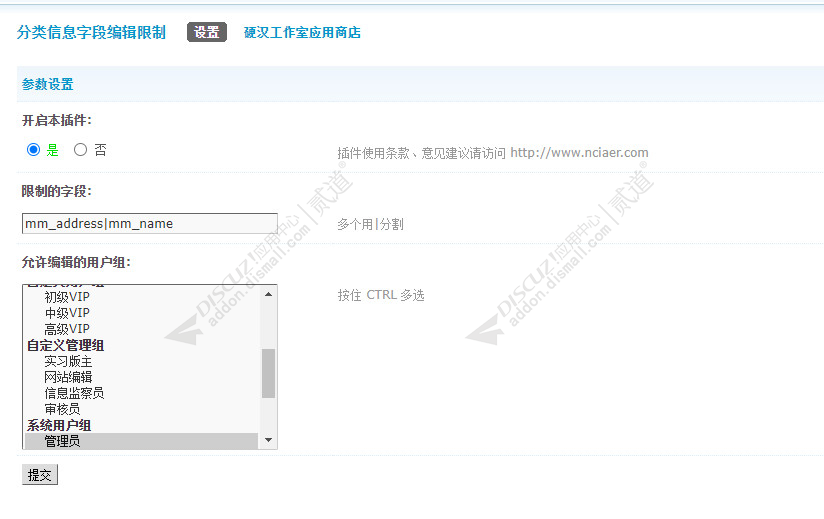Screen dimensions: 824x519
Task: Select 初级VIP in user group list
Action: [x=67, y=297]
